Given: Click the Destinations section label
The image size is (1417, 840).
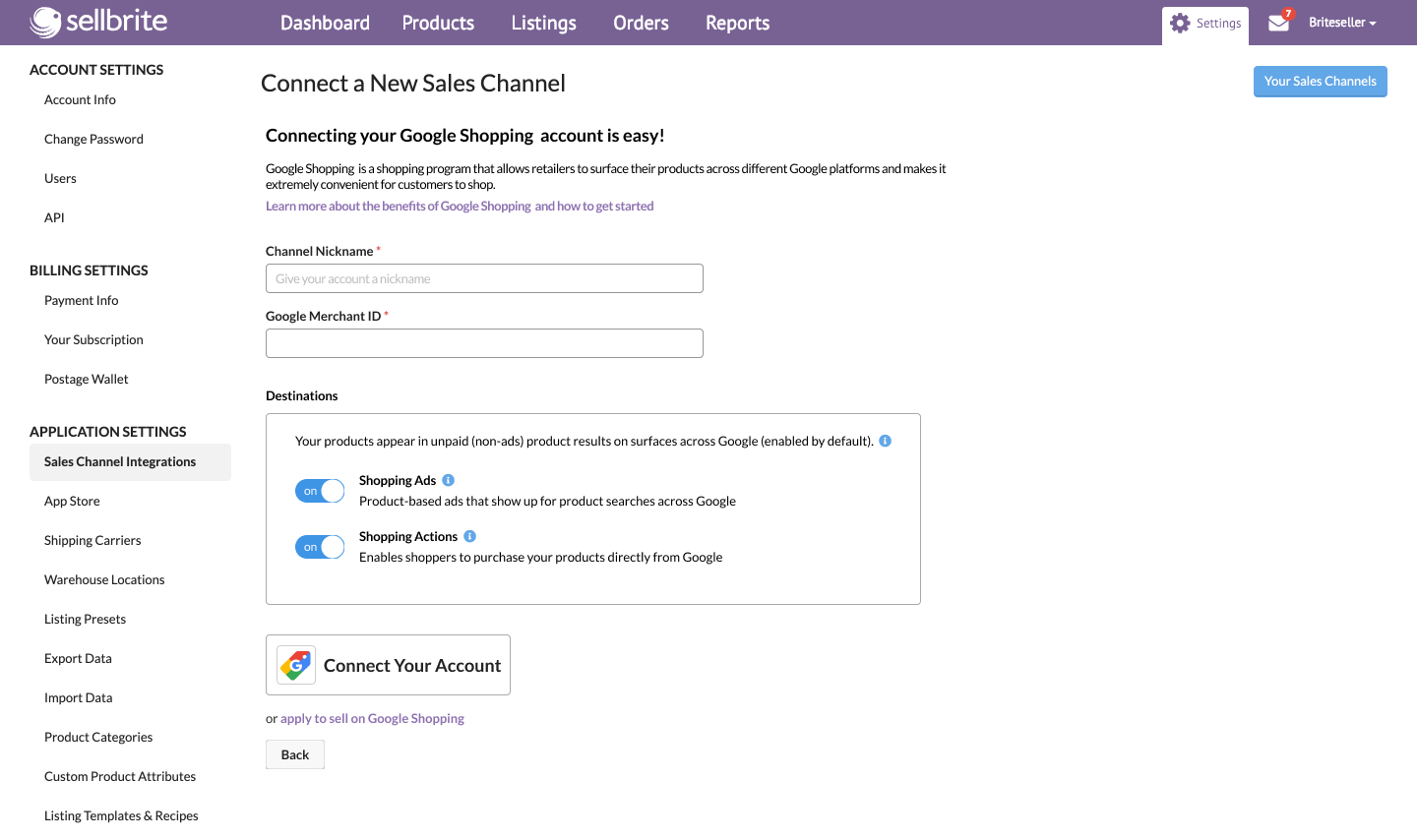Looking at the screenshot, I should pyautogui.click(x=301, y=395).
